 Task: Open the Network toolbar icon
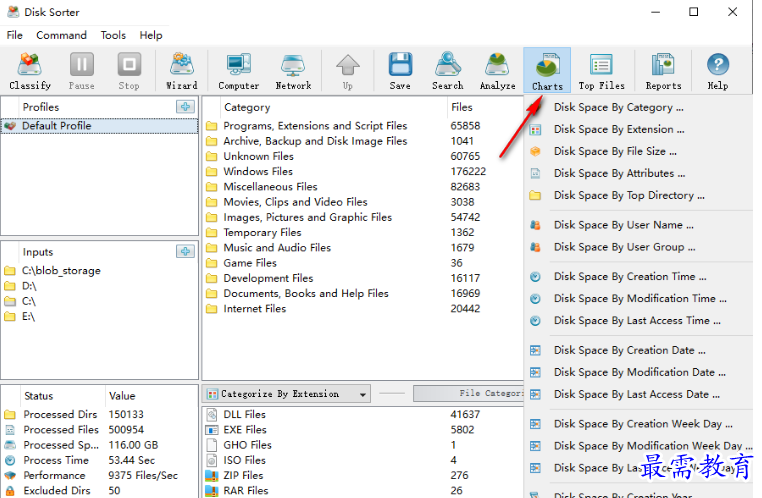tap(293, 70)
